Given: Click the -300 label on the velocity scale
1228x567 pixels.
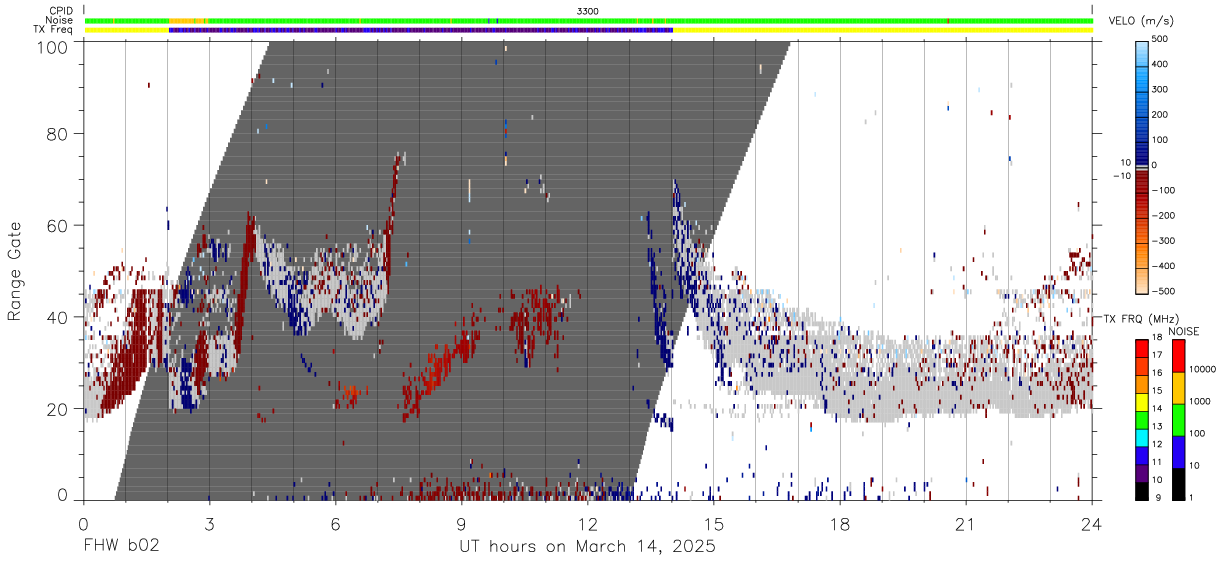Looking at the screenshot, I should tap(1163, 241).
